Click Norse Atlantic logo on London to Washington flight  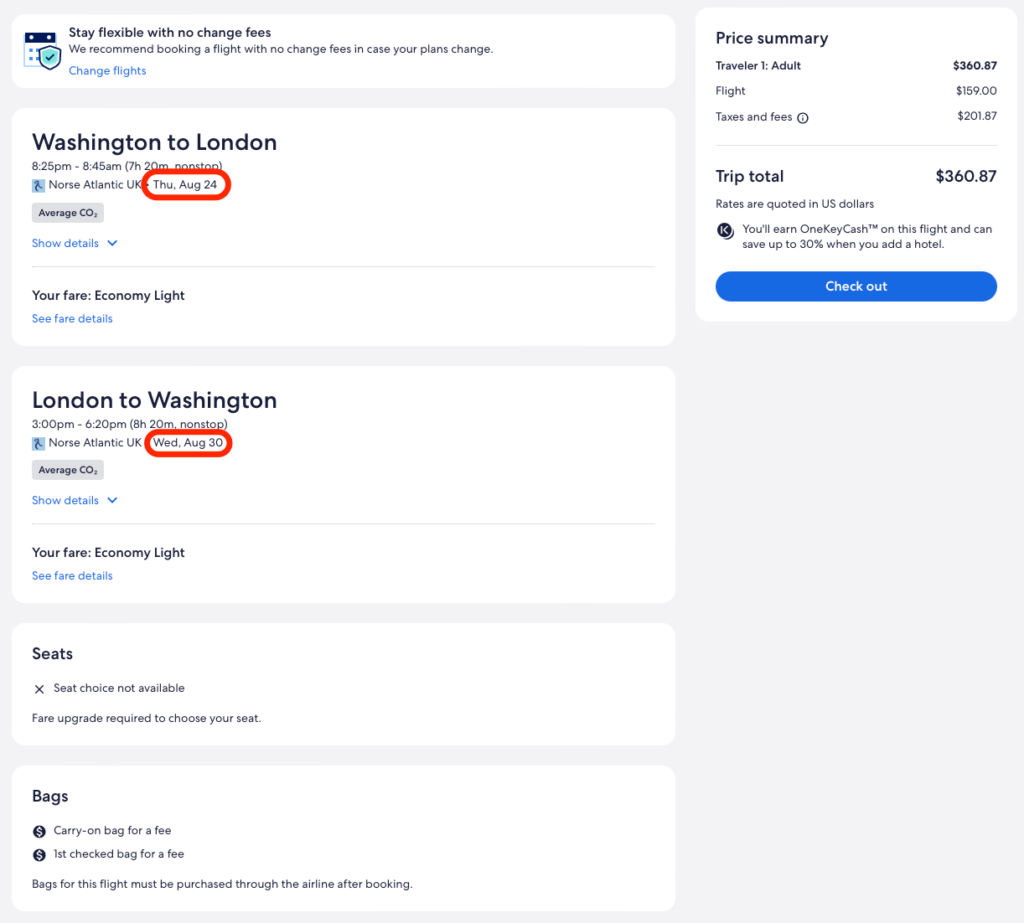coord(38,443)
